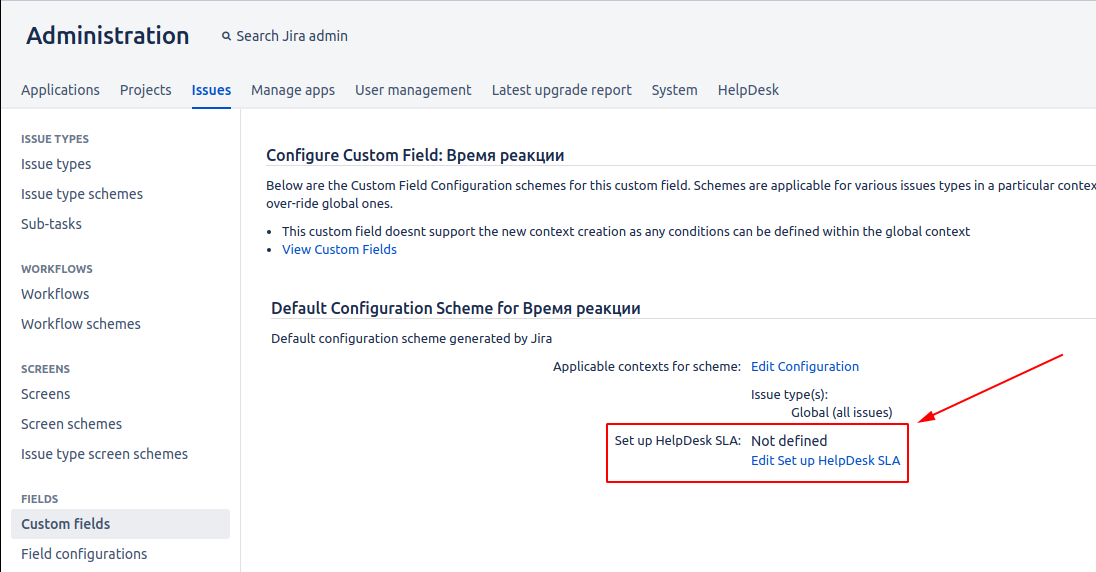Open Workflows sidebar link

coord(55,294)
